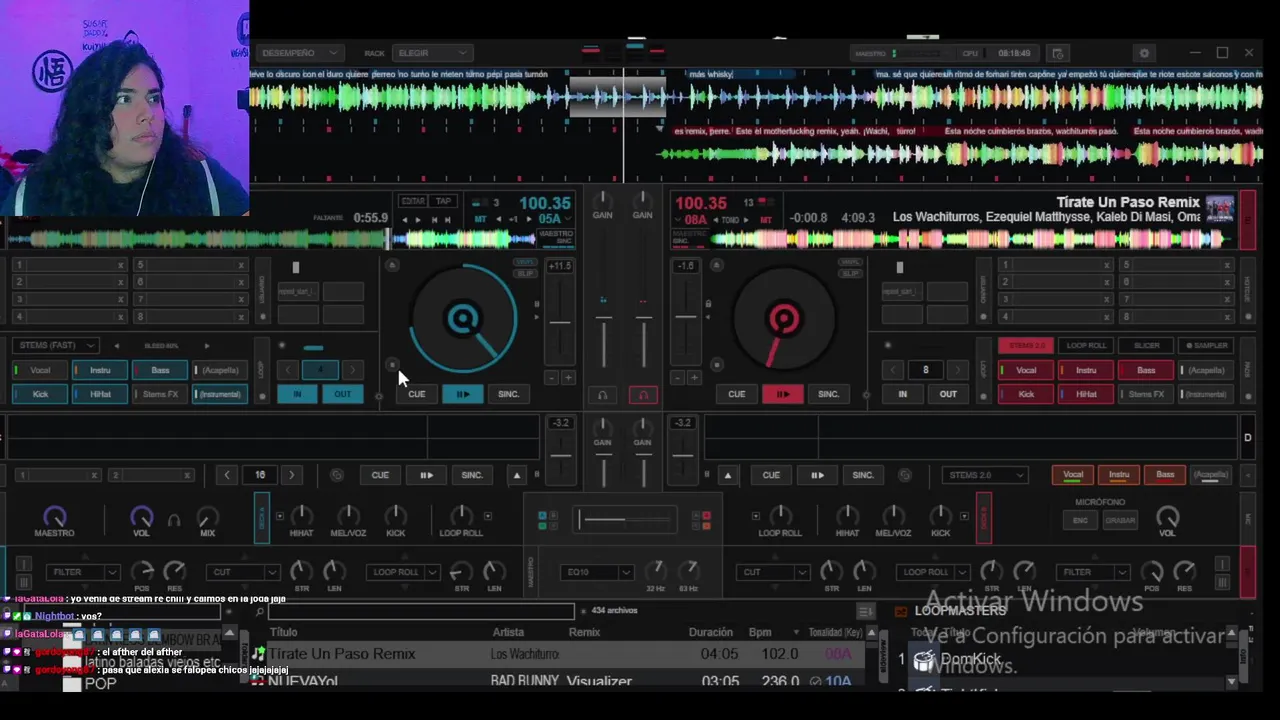Toggle left headphone cue icon

602,395
